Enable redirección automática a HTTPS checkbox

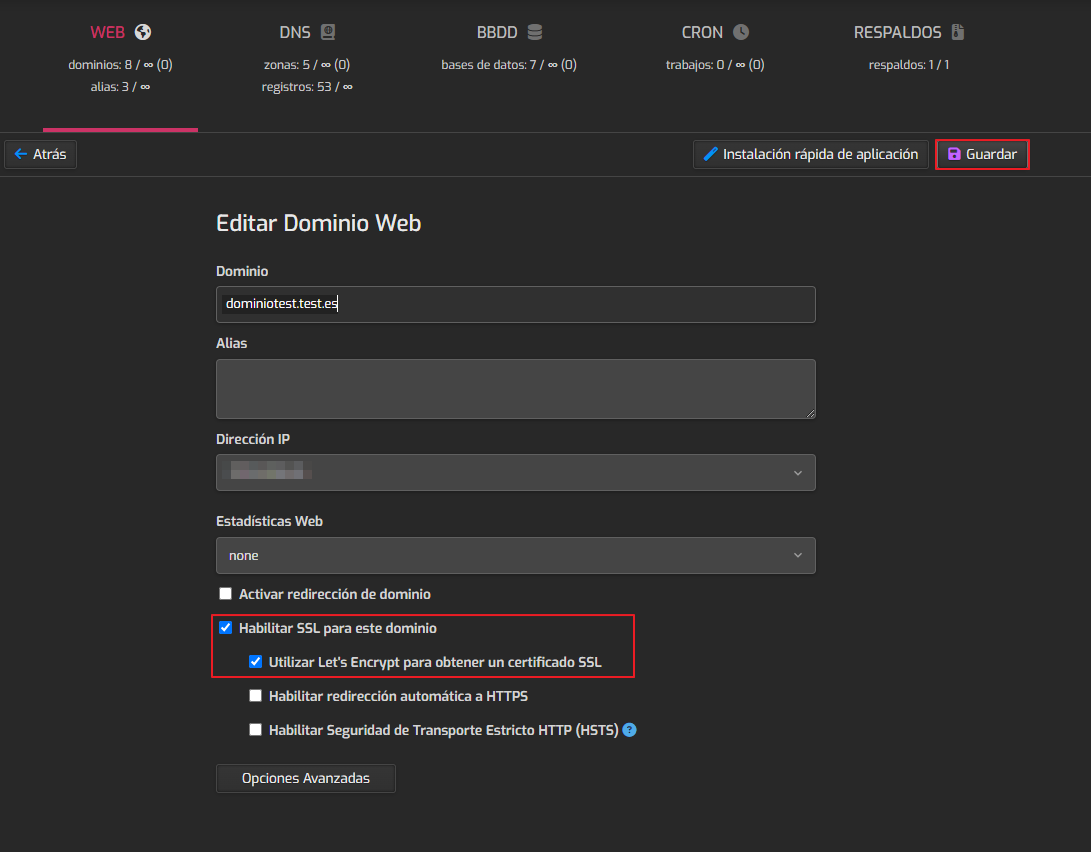tap(255, 696)
